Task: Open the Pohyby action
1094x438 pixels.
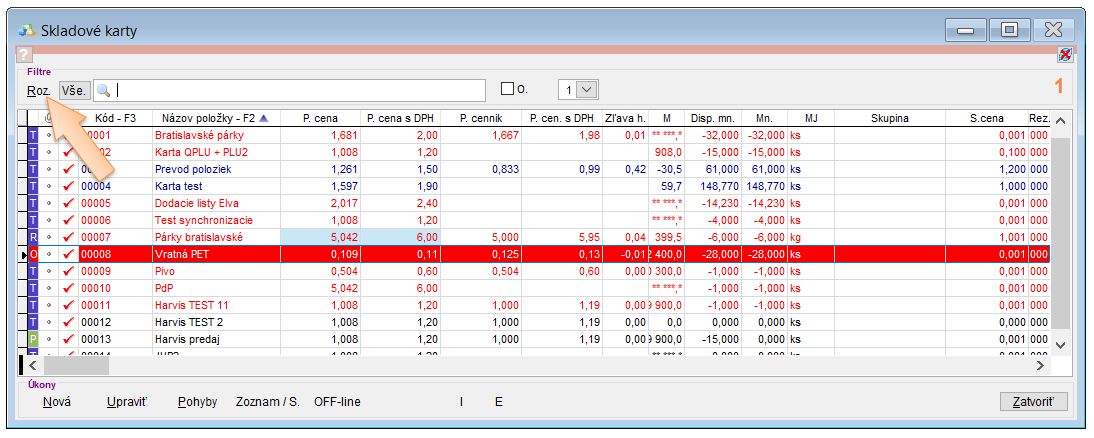Action: point(197,402)
